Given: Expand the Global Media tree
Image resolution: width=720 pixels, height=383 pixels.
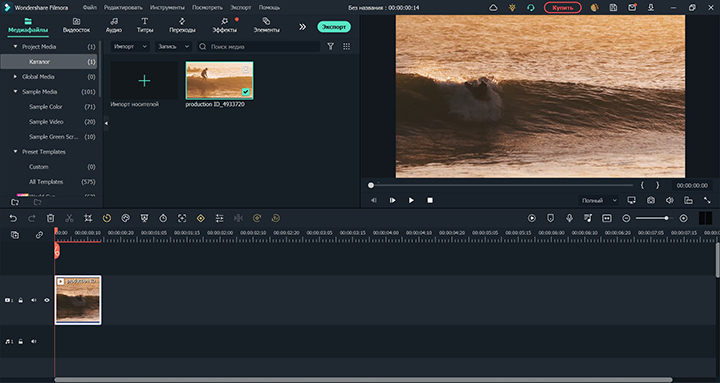Looking at the screenshot, I should pos(15,77).
